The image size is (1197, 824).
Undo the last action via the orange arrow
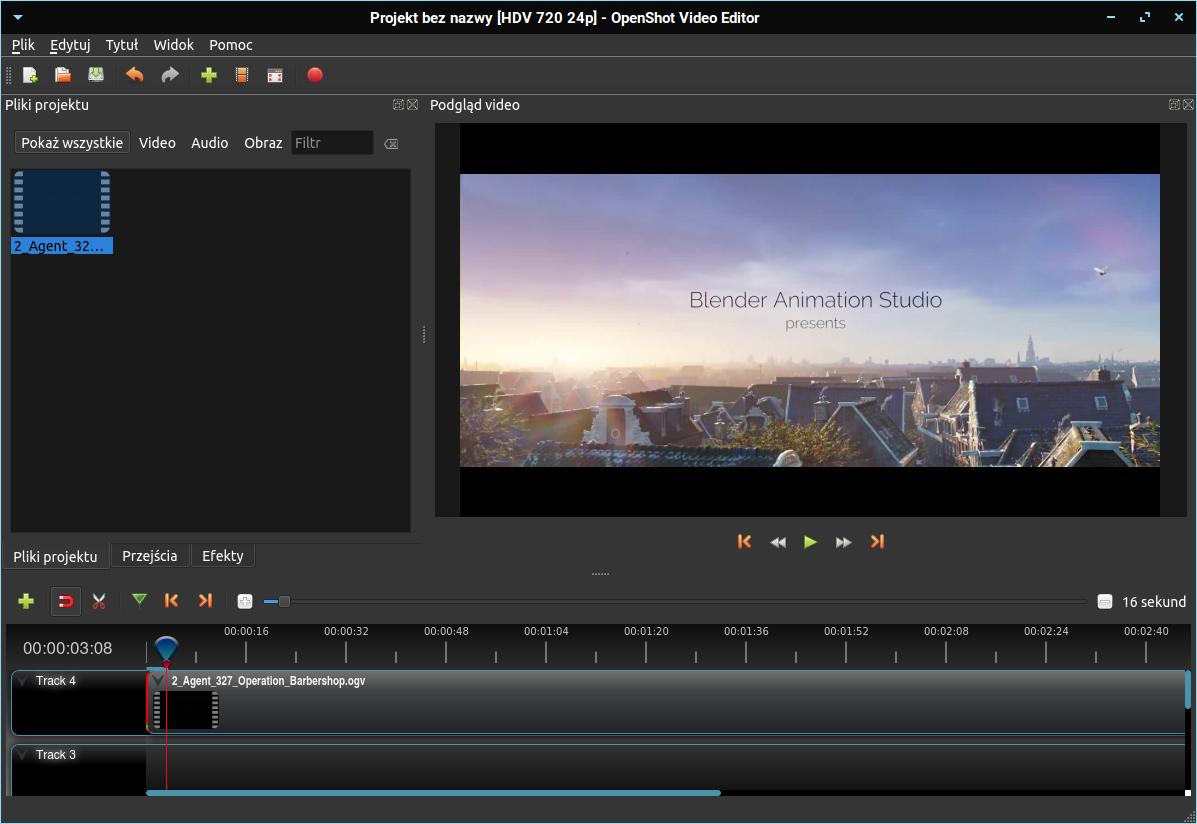[134, 75]
